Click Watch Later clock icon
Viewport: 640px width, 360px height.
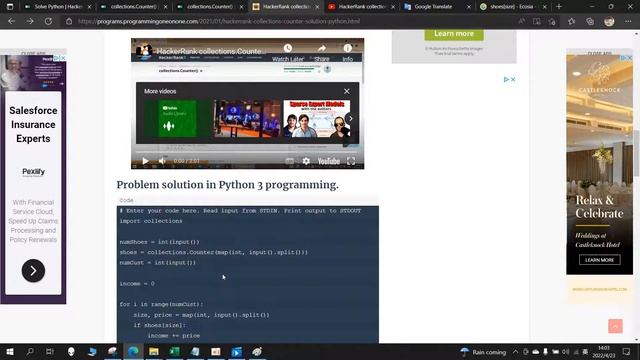288,48
